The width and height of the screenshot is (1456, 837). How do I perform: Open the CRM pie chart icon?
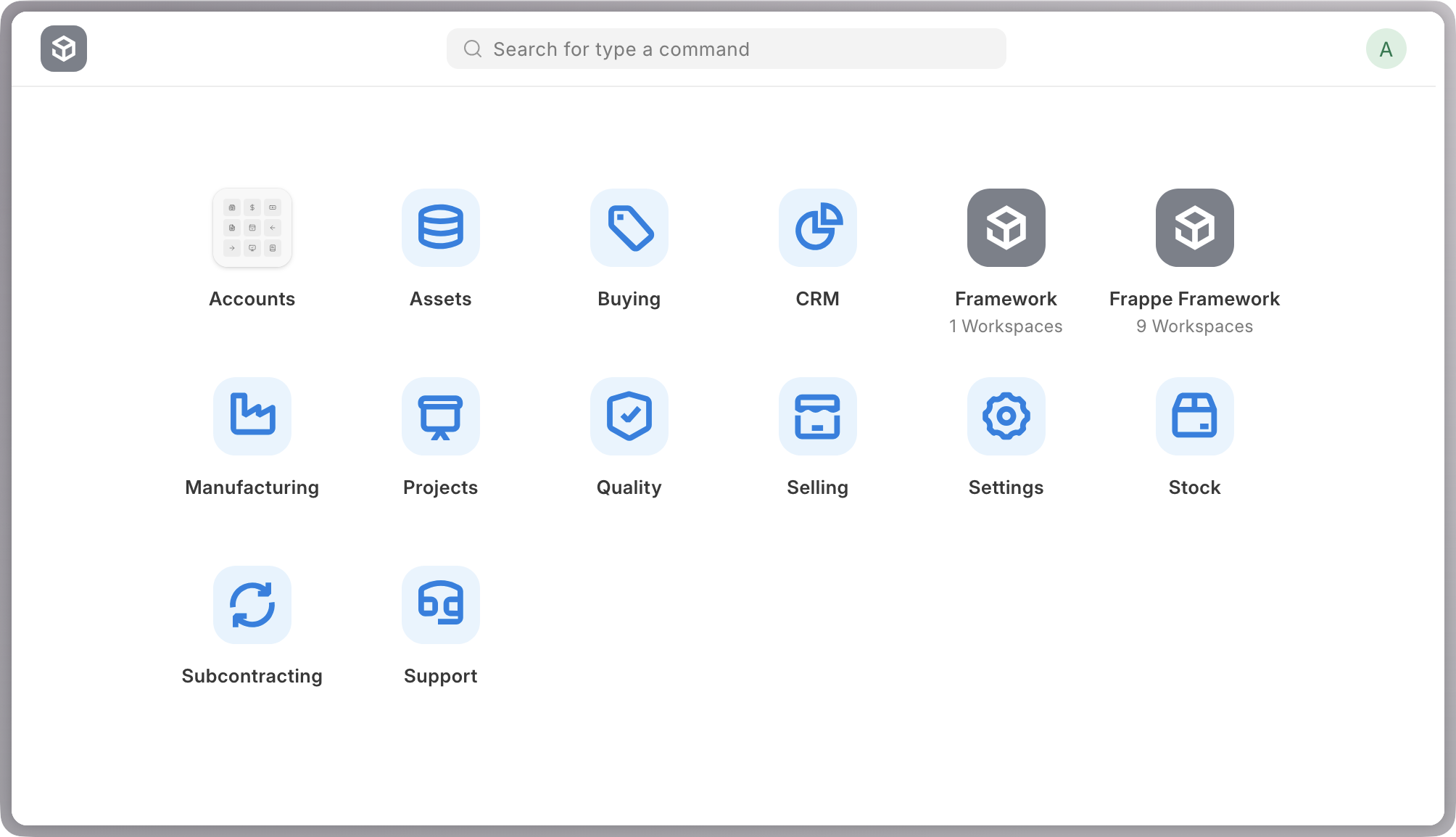[817, 228]
